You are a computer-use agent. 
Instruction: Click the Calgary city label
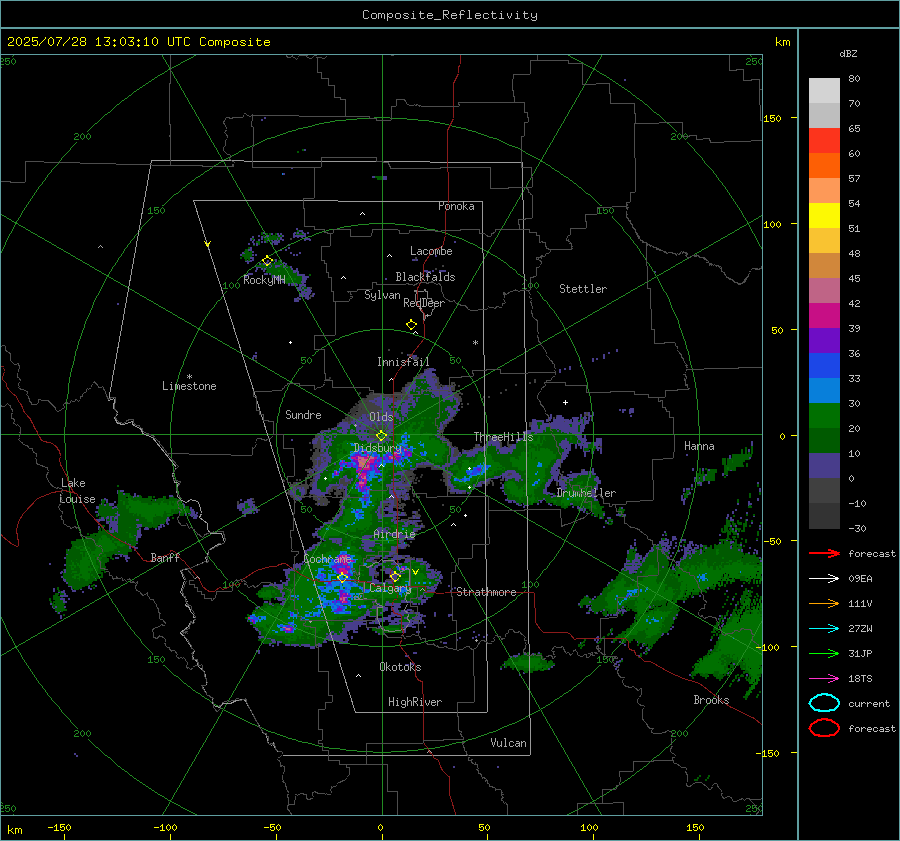pos(390,588)
